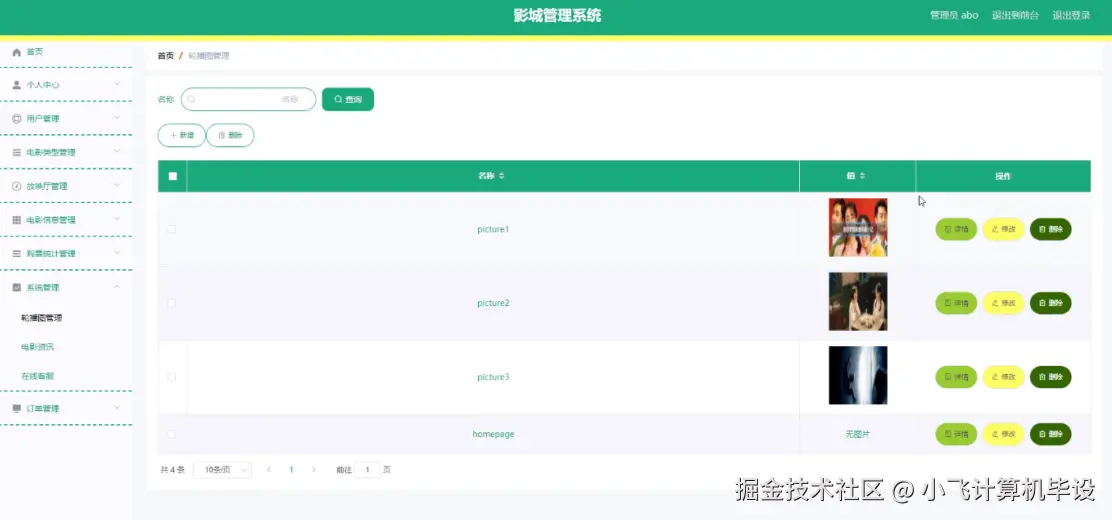This screenshot has width=1112, height=520.
Task: Expand the 订单管理 menu chevron
Action: 117,407
